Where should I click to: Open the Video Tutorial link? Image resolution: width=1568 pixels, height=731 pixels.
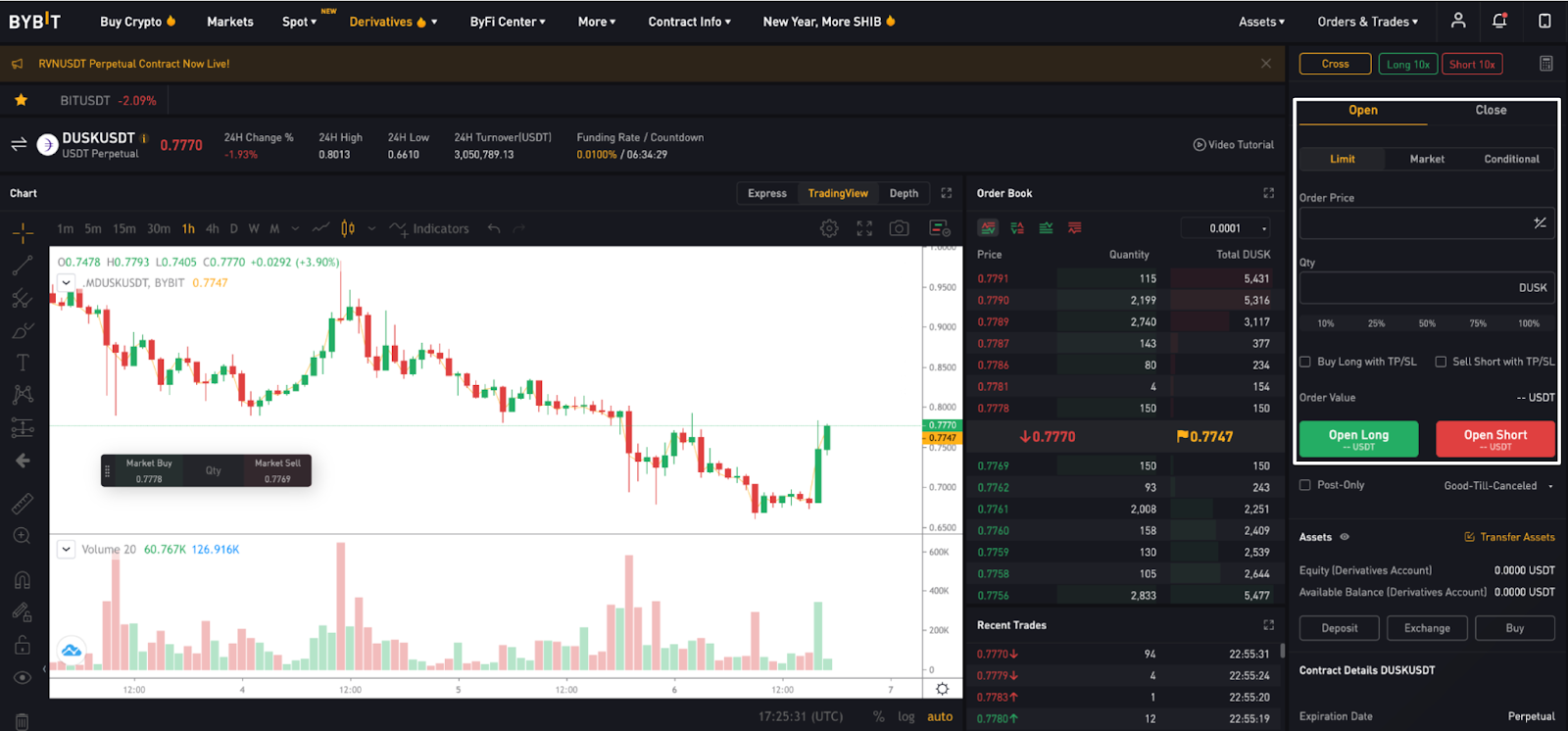tap(1234, 145)
